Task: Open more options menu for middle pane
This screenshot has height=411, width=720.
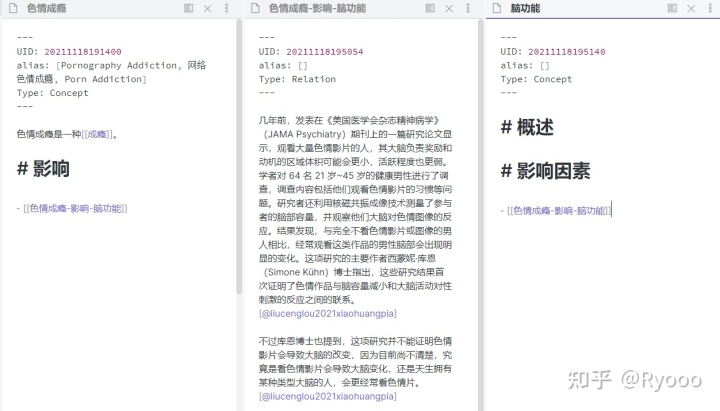Action: click(468, 8)
